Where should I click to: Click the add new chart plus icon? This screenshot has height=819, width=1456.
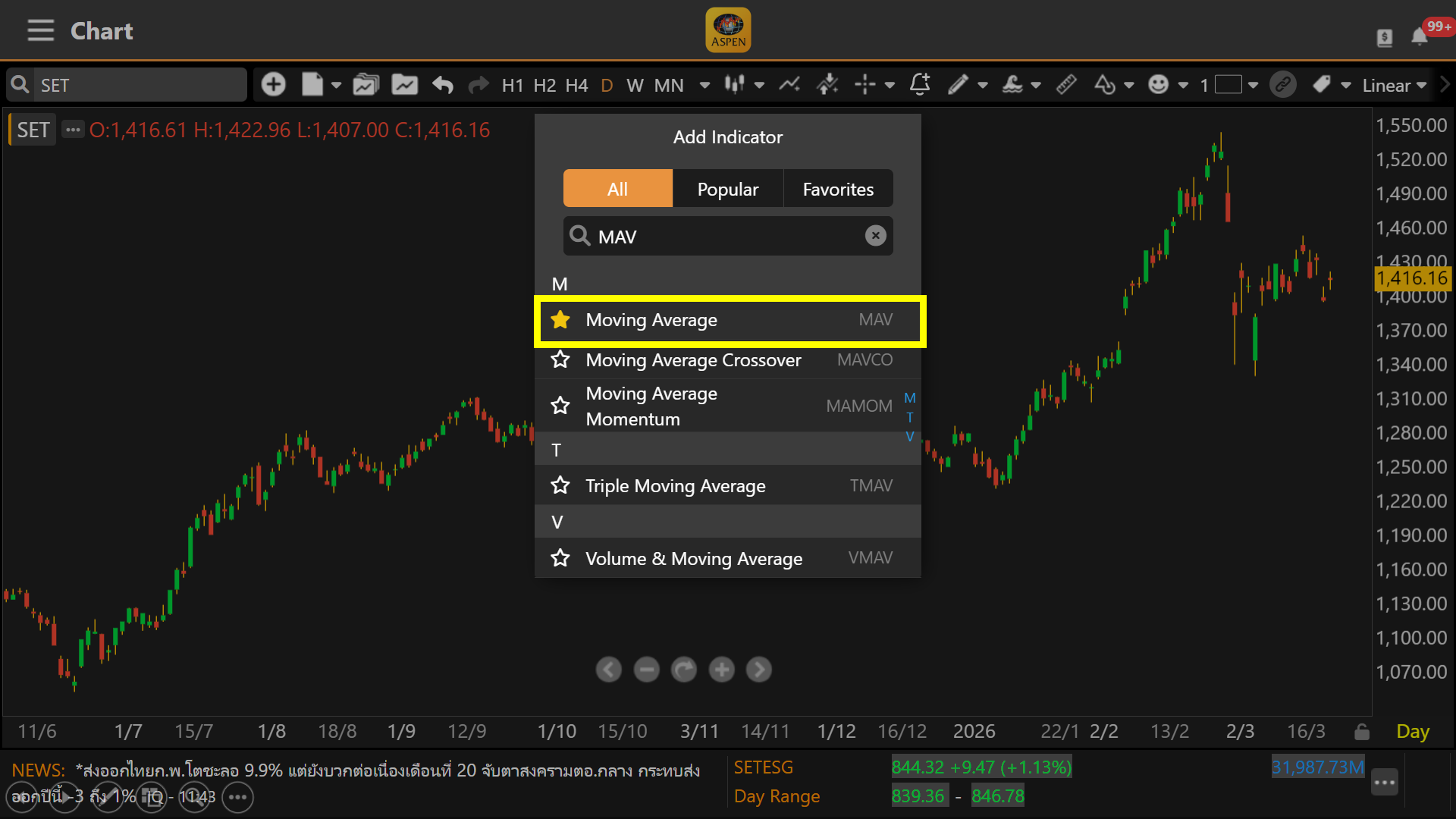coord(273,84)
